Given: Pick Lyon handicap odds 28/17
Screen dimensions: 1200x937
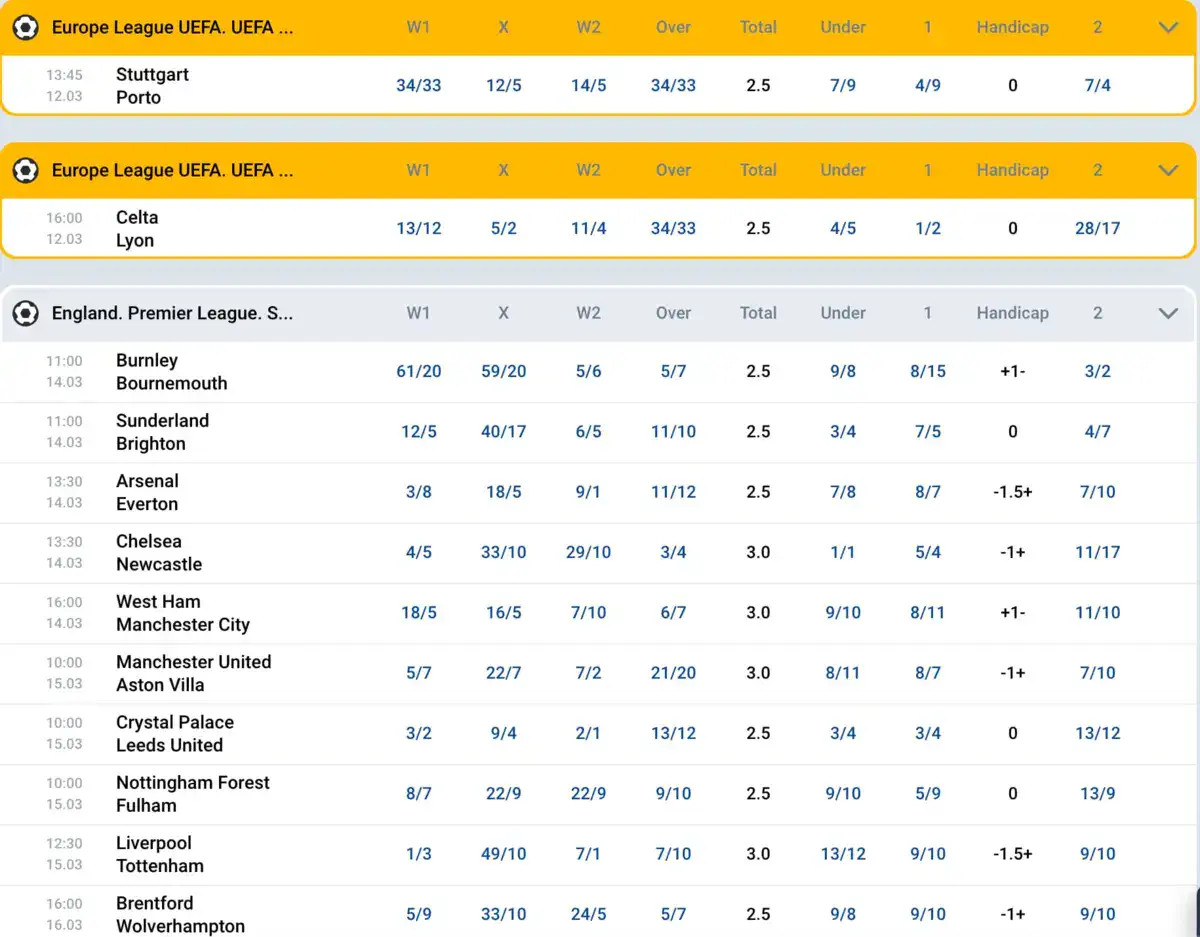Looking at the screenshot, I should 1097,228.
